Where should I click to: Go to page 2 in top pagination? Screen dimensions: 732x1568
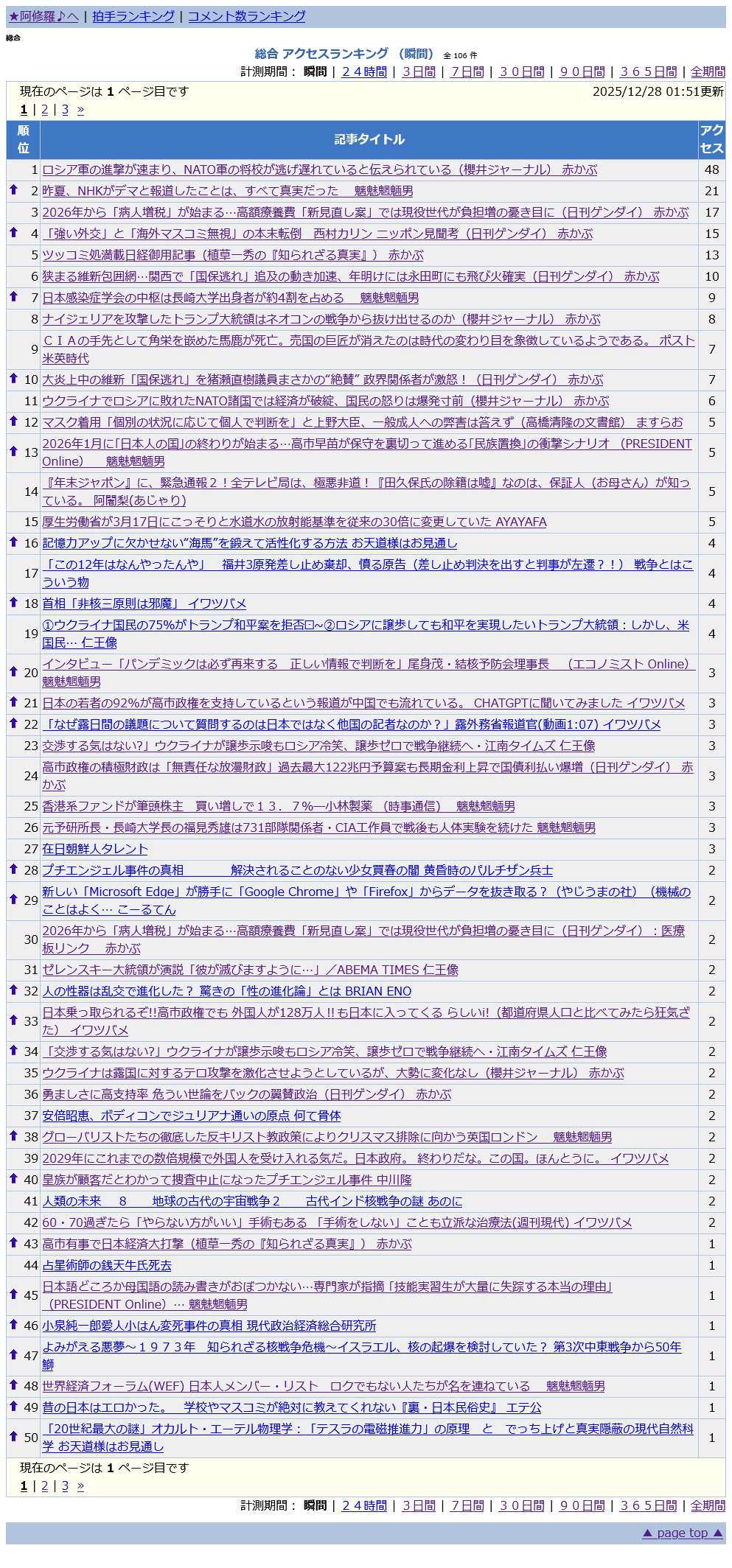[44, 109]
